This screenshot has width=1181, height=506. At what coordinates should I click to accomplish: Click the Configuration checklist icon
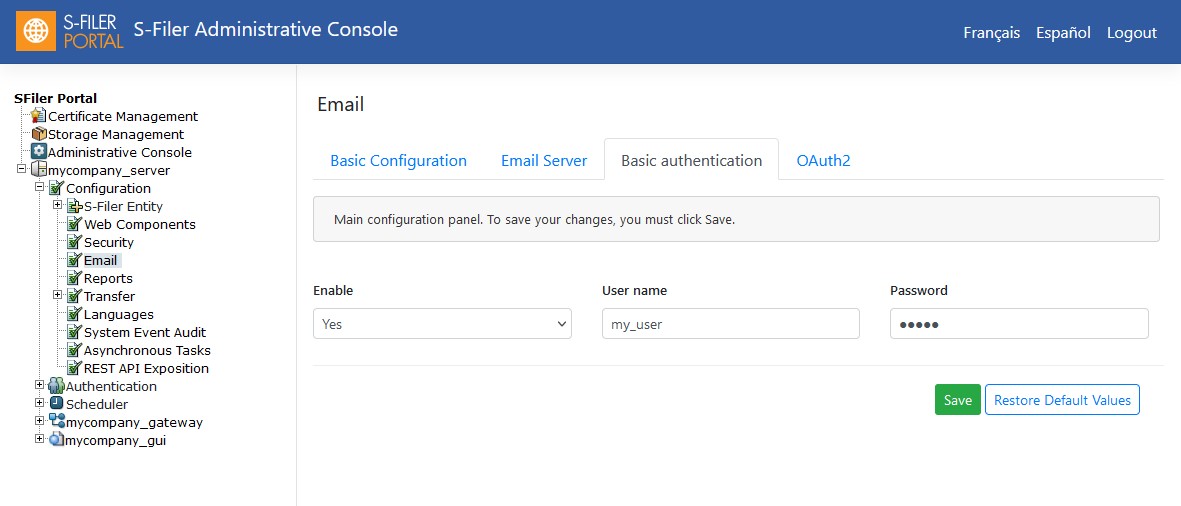coord(56,188)
